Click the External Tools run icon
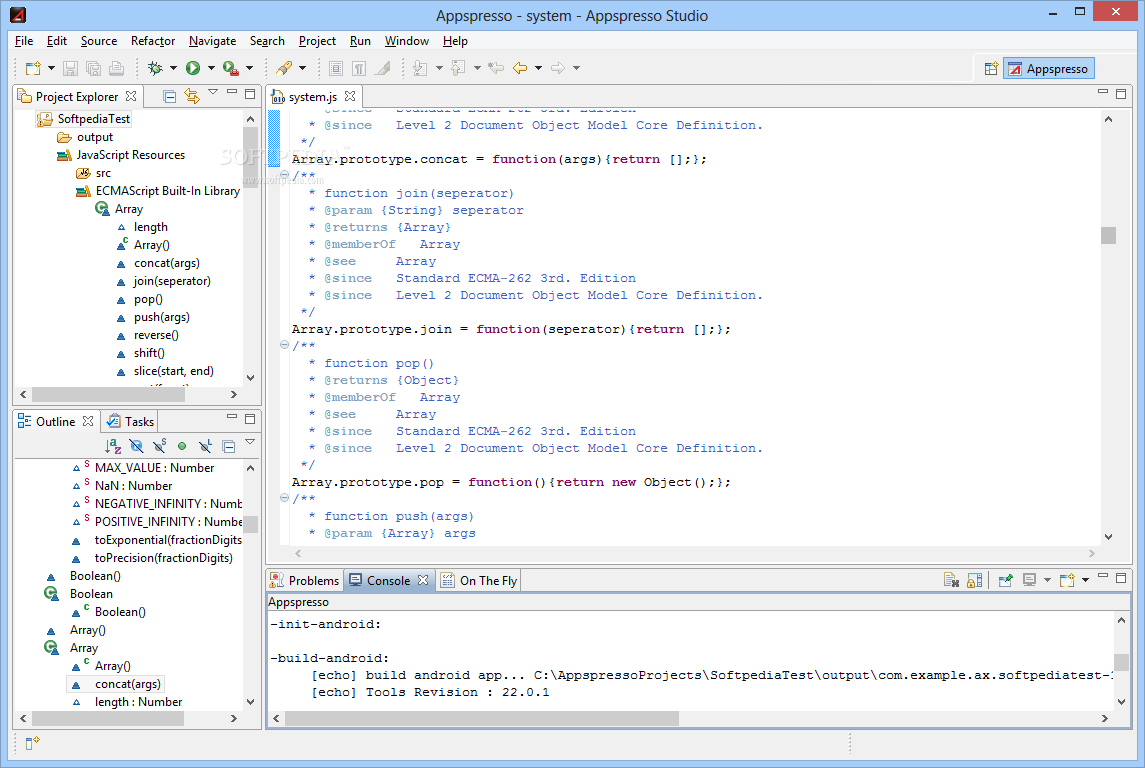This screenshot has height=768, width=1145. tap(230, 68)
